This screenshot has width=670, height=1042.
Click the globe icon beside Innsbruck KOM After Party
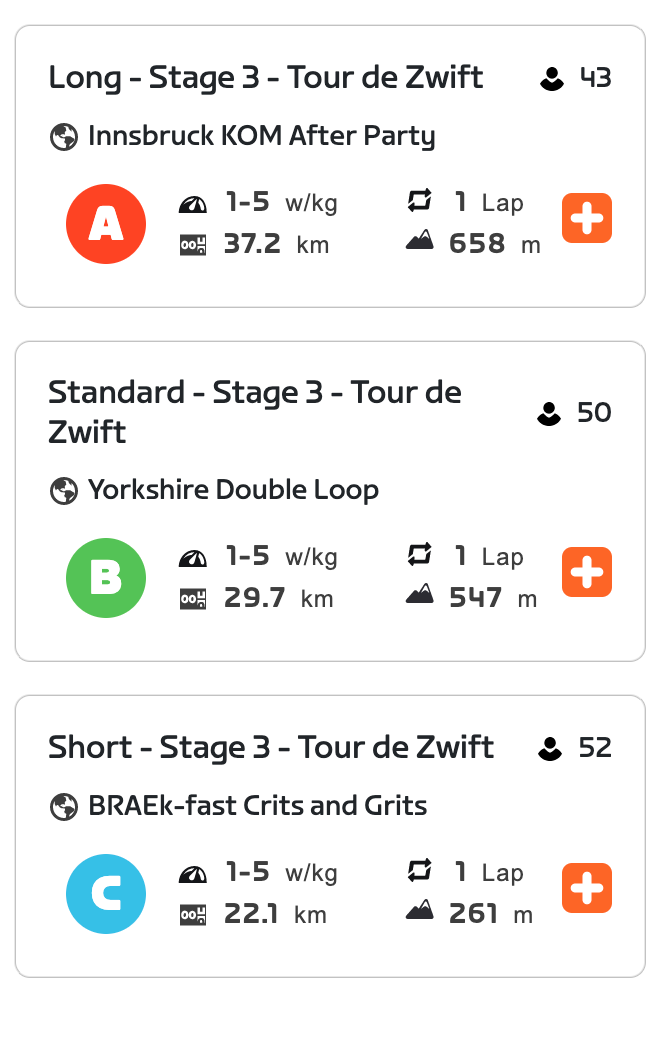64,137
